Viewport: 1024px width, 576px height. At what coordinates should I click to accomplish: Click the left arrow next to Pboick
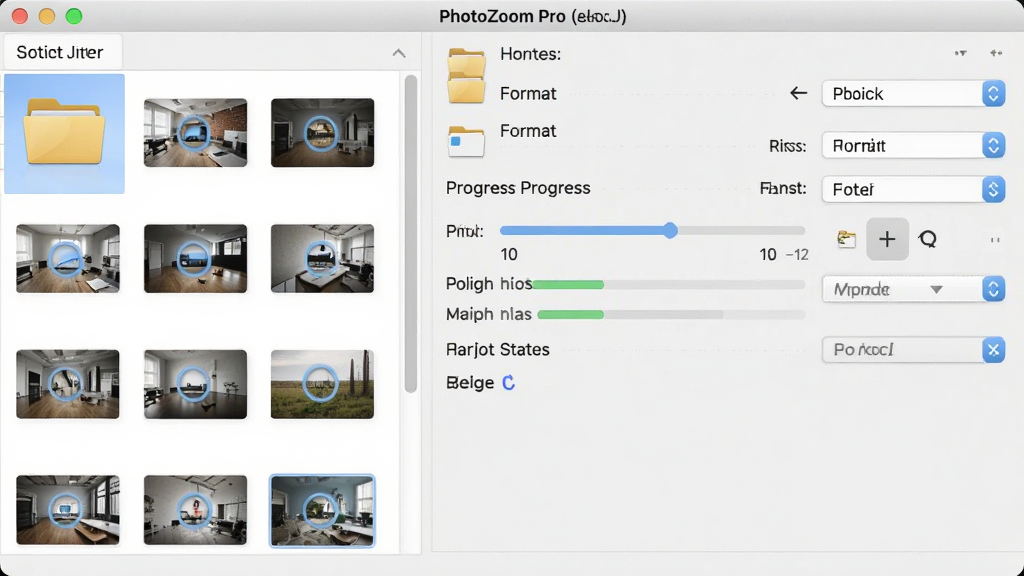[x=798, y=93]
